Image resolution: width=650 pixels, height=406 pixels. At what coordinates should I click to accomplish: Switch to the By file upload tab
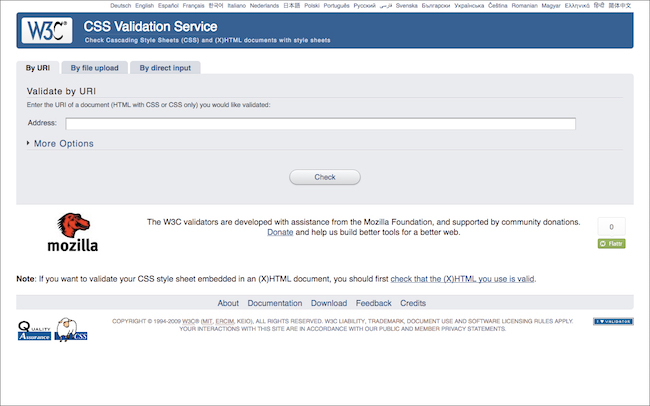94,68
